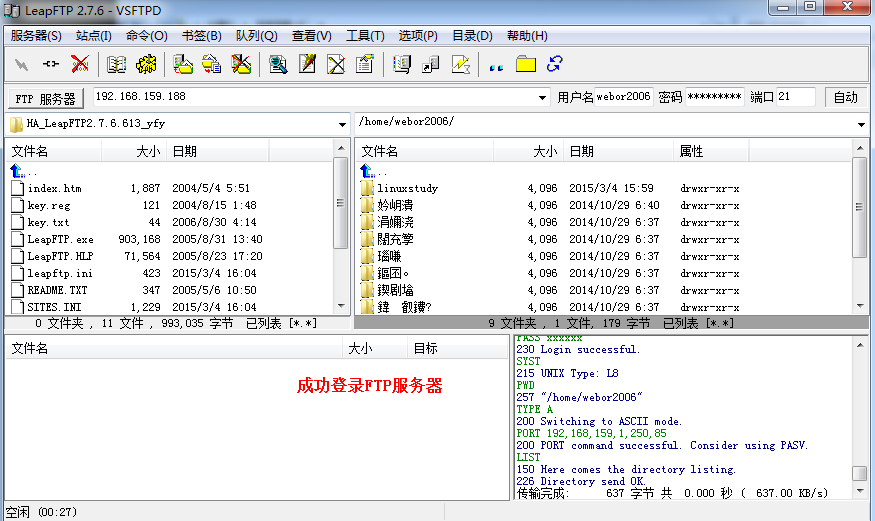The image size is (875, 521).
Task: Open the 书签(B) menu
Action: [x=201, y=36]
